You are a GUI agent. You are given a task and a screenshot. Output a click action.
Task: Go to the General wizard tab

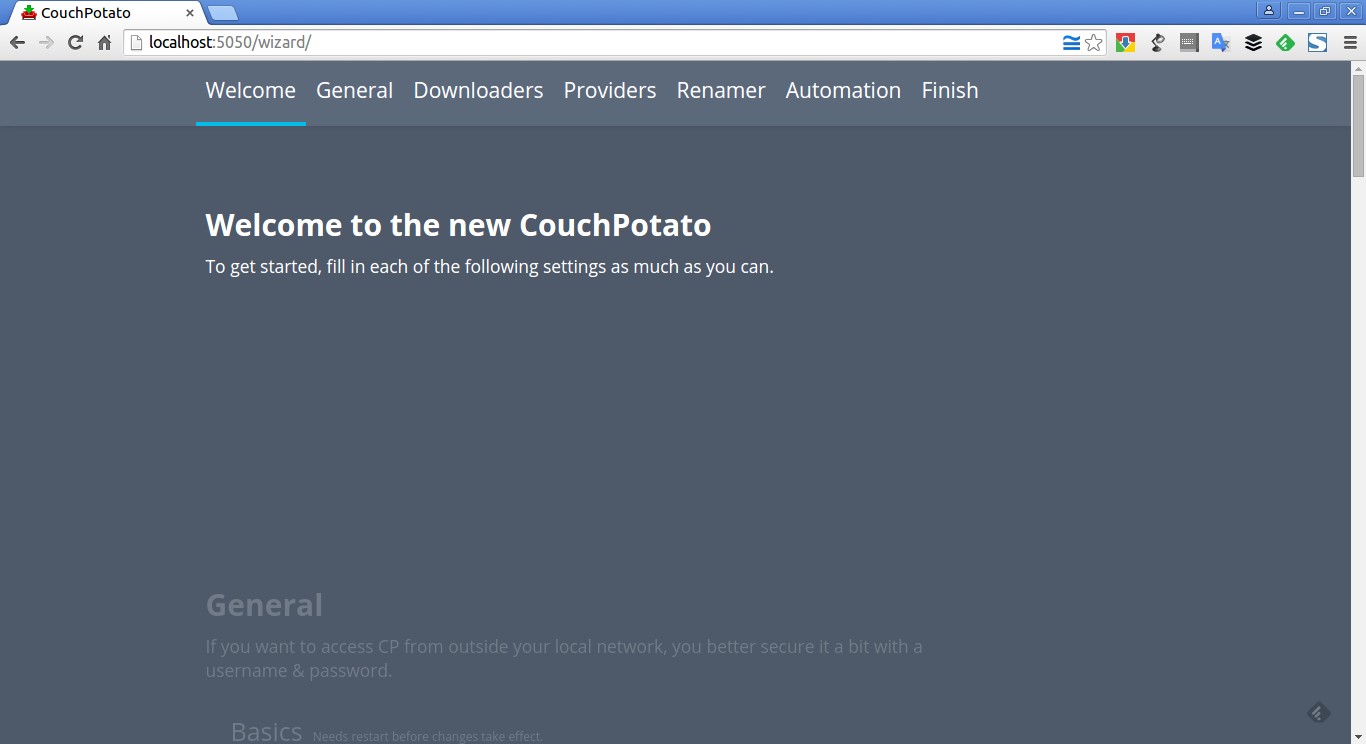tap(354, 90)
